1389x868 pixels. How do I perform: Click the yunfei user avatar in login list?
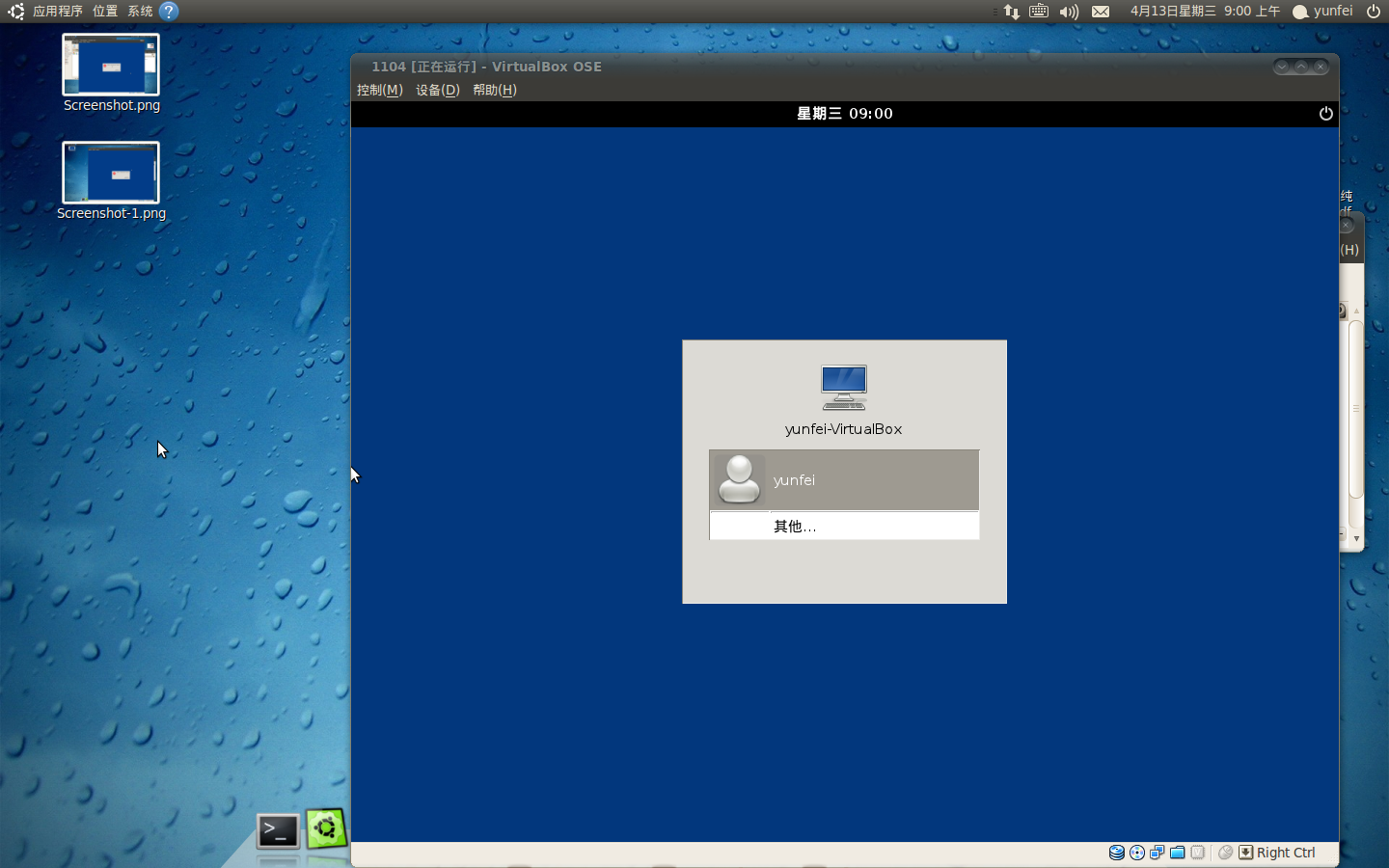click(740, 479)
